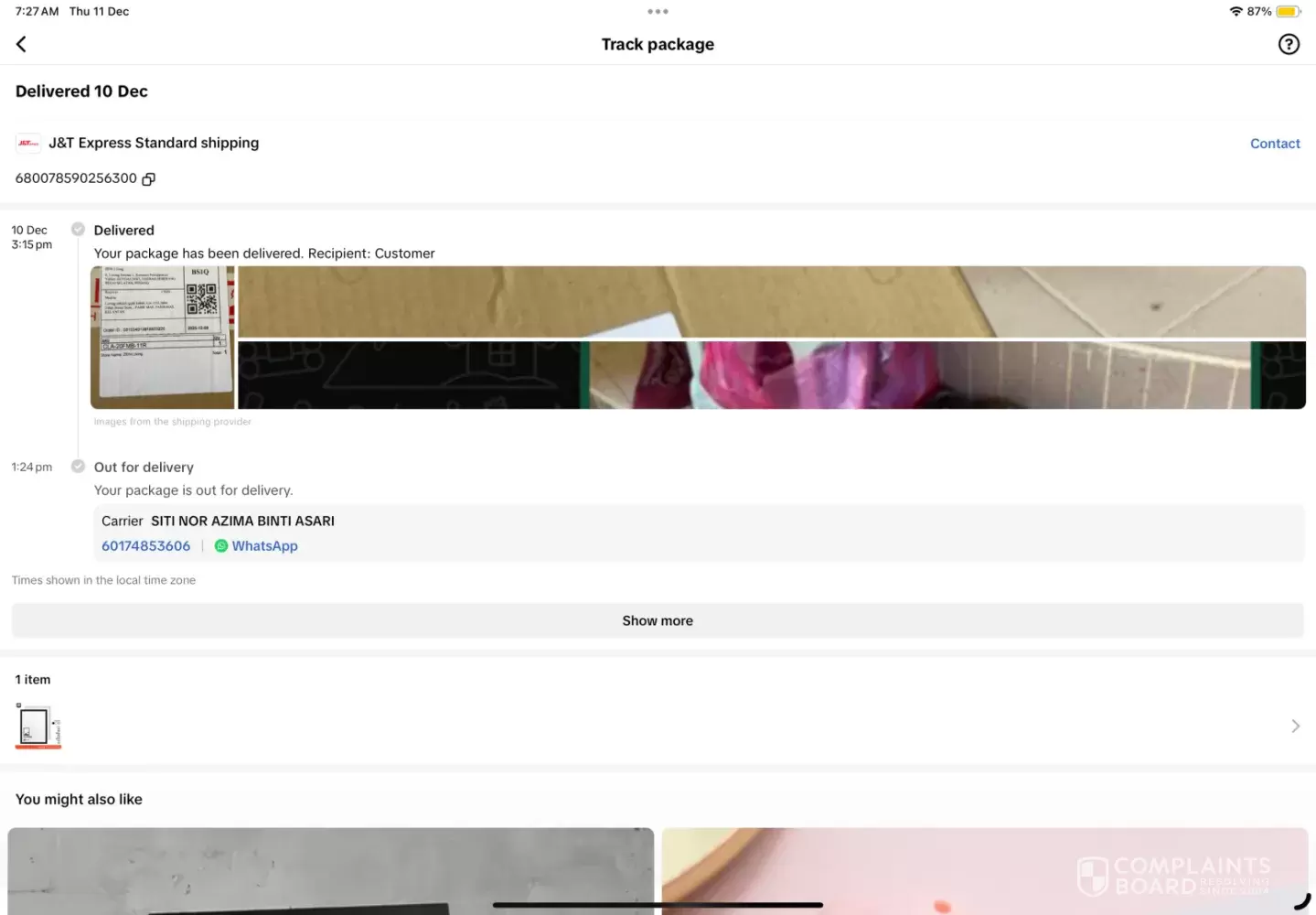Click the Delivered status checkmark icon
The width and height of the screenshot is (1316, 915).
(79, 230)
